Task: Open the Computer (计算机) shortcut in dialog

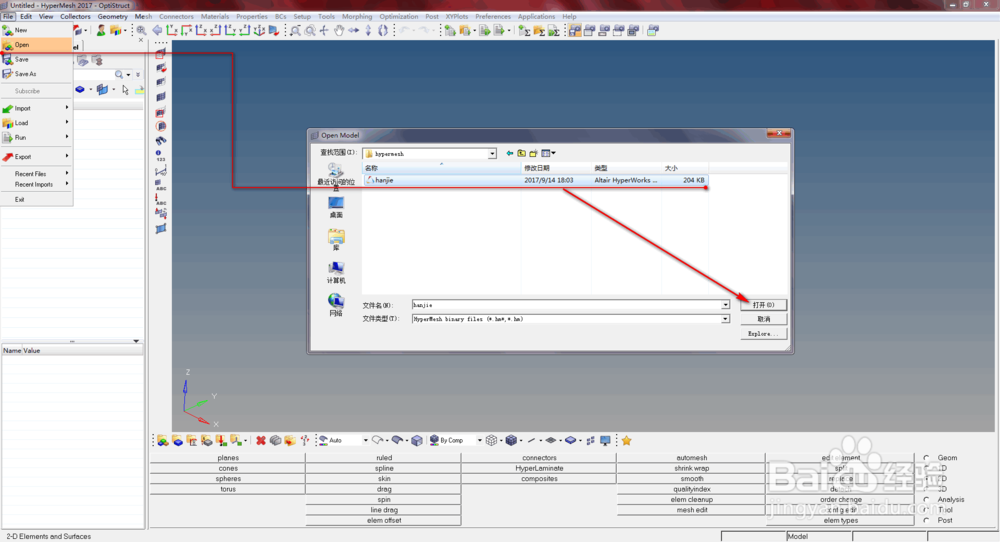Action: [x=336, y=272]
